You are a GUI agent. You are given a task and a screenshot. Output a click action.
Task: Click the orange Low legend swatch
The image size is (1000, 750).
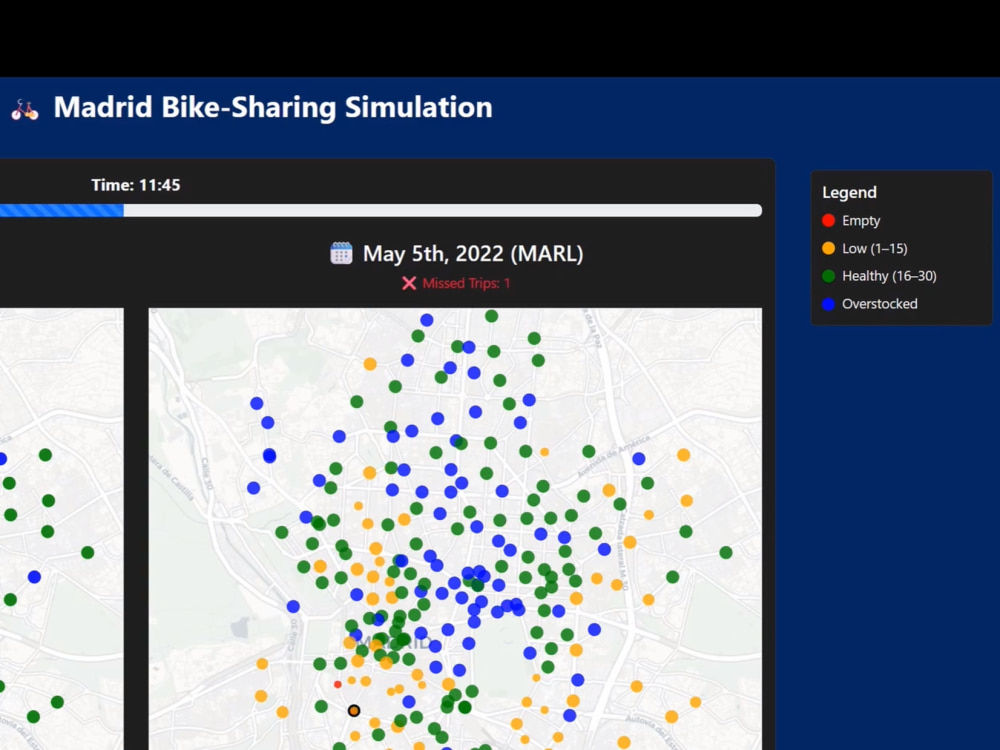pyautogui.click(x=828, y=249)
